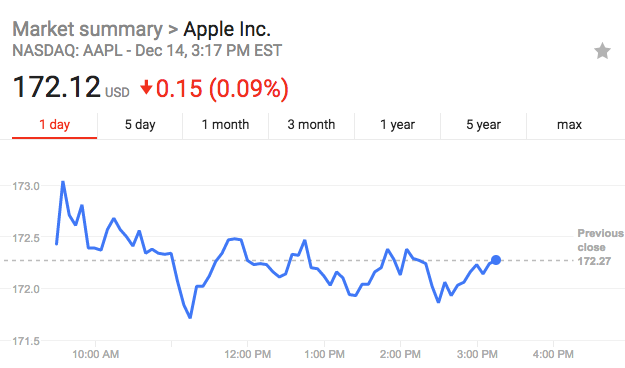Image resolution: width=625 pixels, height=368 pixels.
Task: Choose the max time range
Action: (569, 125)
